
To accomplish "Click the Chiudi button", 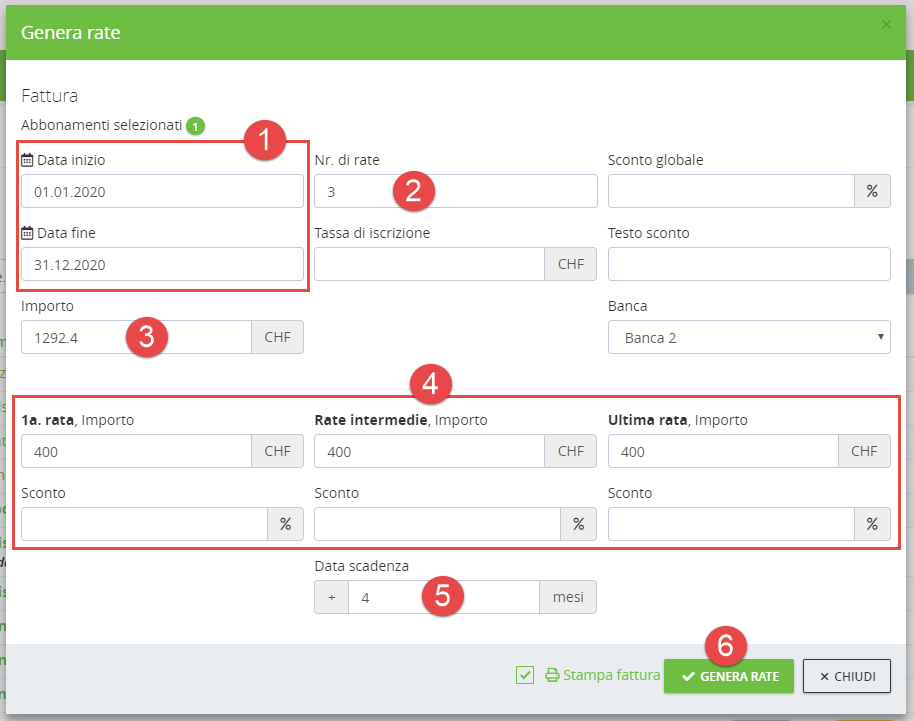I will pos(846,677).
